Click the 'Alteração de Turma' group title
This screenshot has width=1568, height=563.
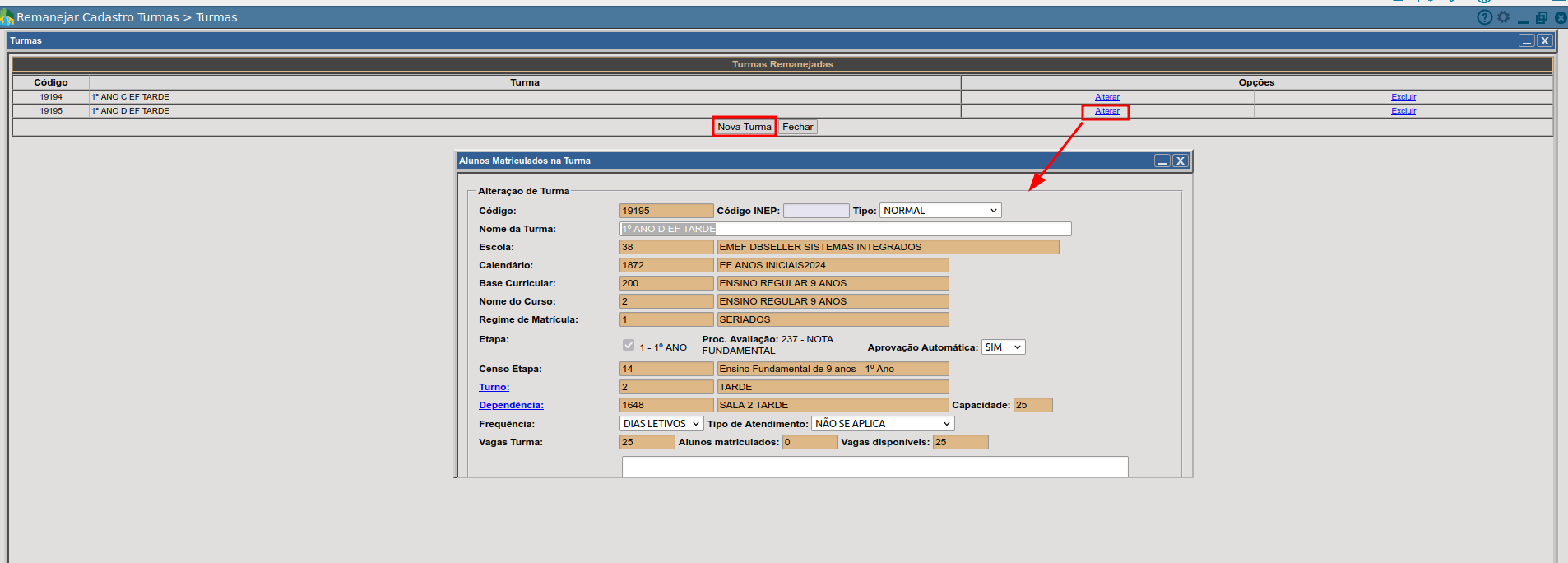pyautogui.click(x=523, y=191)
